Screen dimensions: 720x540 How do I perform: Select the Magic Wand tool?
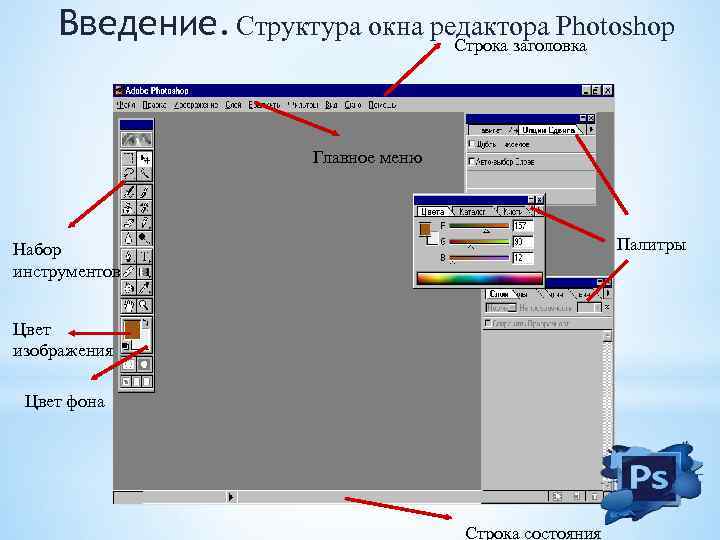[145, 174]
